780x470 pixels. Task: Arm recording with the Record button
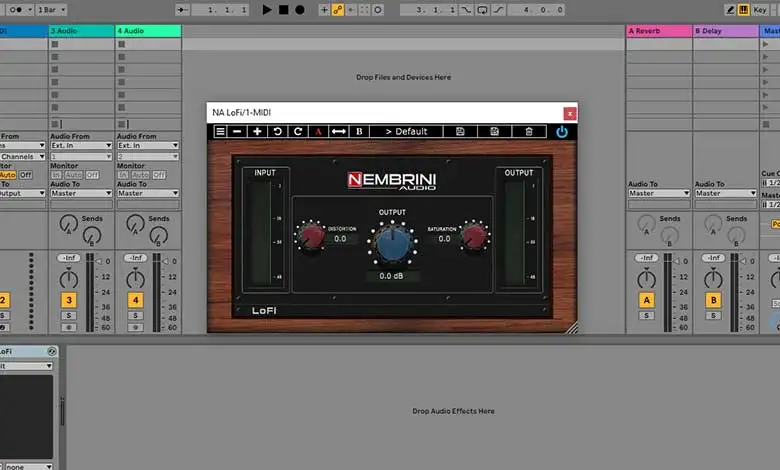(299, 9)
